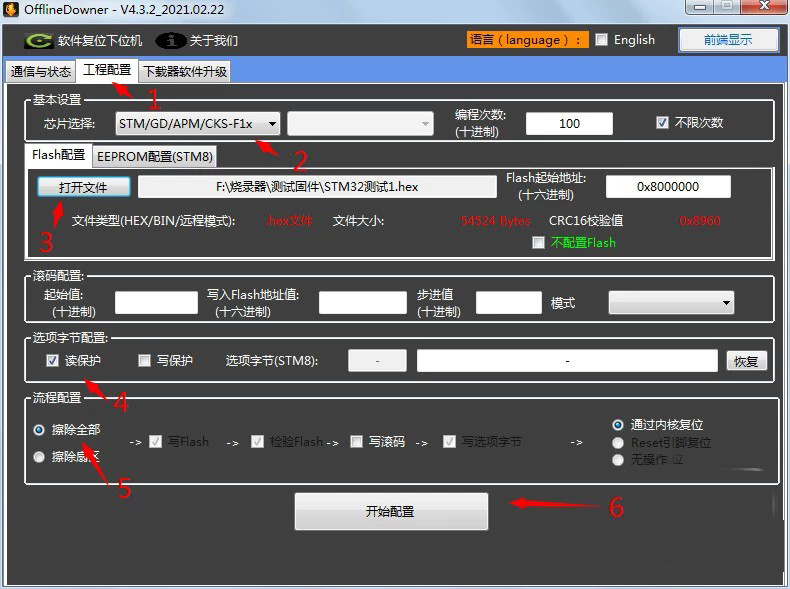Check the 不配置Flash option
Image resolution: width=790 pixels, height=589 pixels.
pos(539,243)
